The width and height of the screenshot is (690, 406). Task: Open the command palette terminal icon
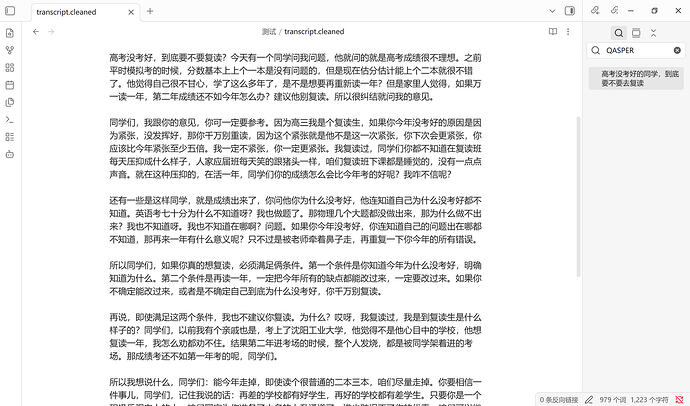coord(10,120)
